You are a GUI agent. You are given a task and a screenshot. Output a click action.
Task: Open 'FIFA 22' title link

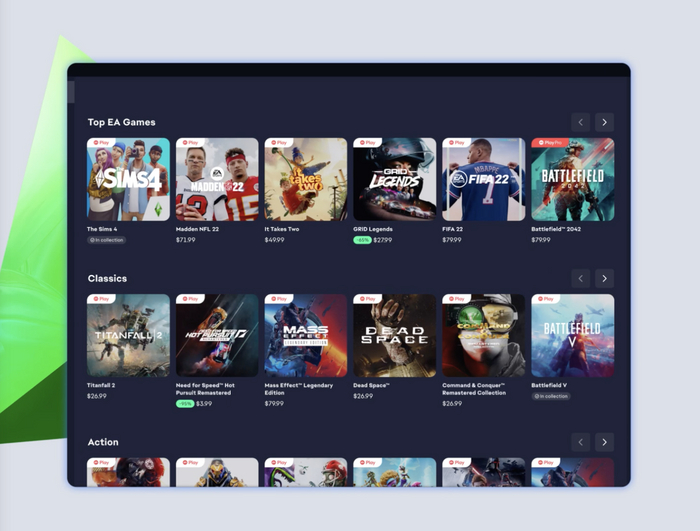tap(453, 229)
